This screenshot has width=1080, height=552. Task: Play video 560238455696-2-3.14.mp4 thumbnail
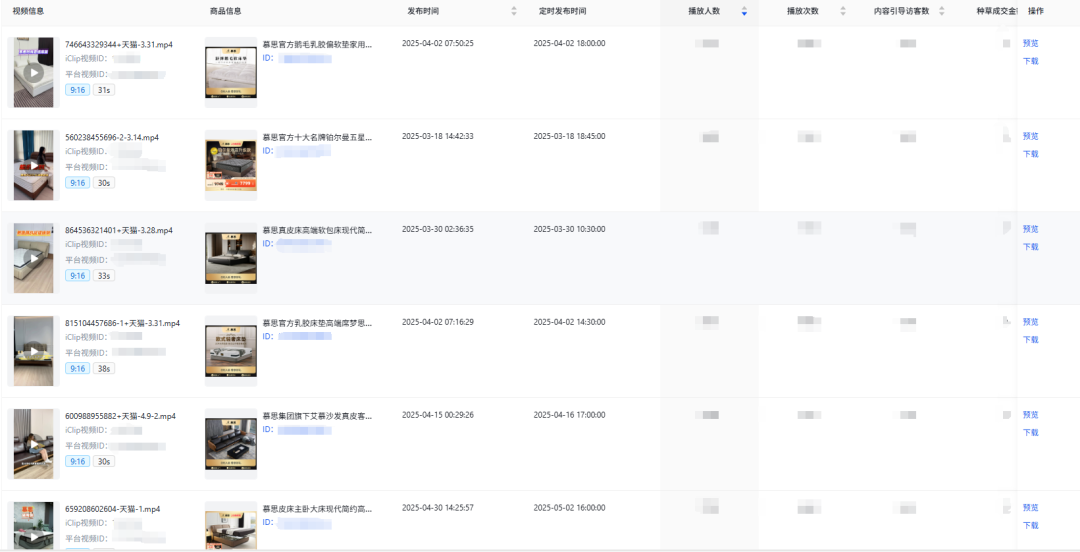[x=34, y=165]
